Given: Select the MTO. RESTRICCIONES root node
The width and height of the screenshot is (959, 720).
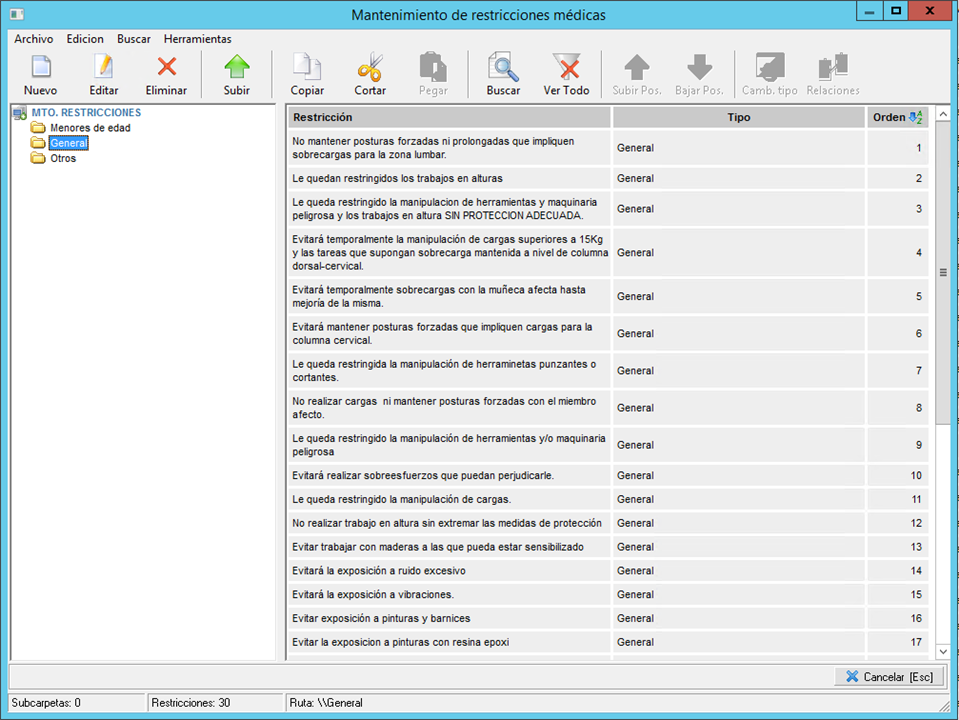Looking at the screenshot, I should (x=86, y=113).
